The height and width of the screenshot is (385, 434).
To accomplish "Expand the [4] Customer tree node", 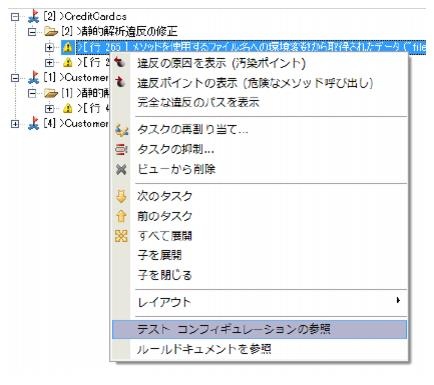I will 15,124.
